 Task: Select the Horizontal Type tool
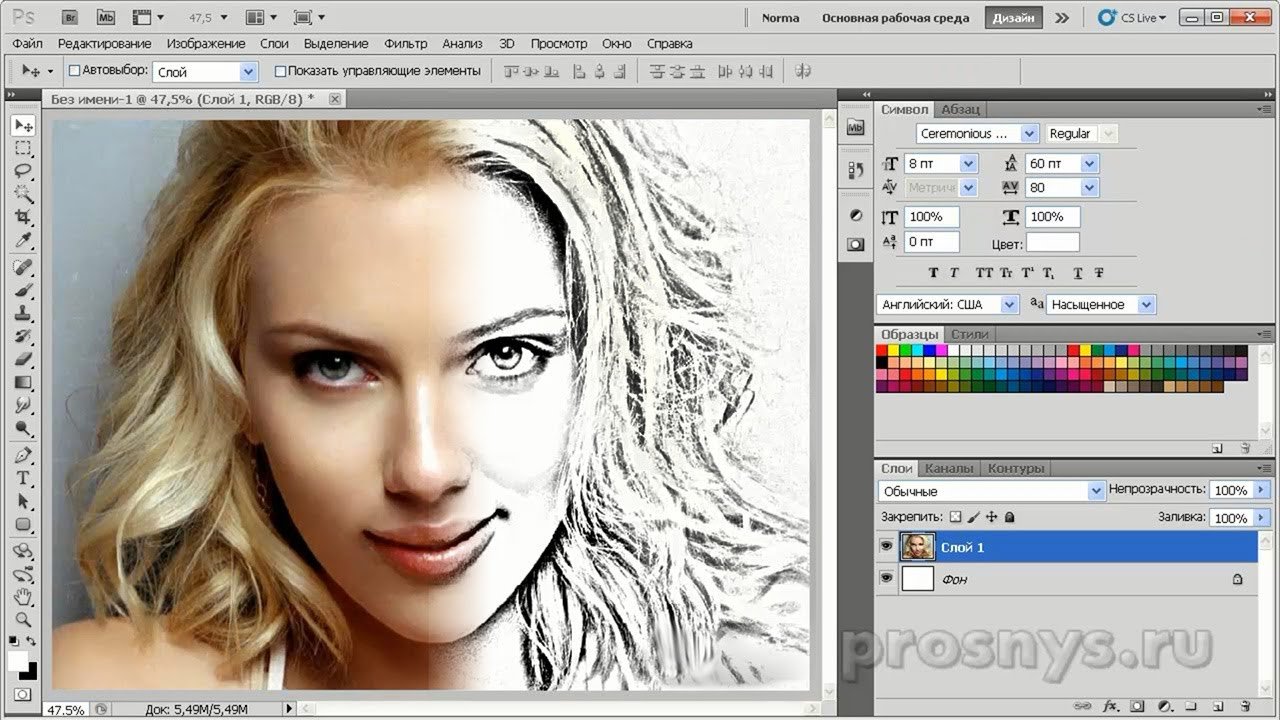[x=24, y=478]
